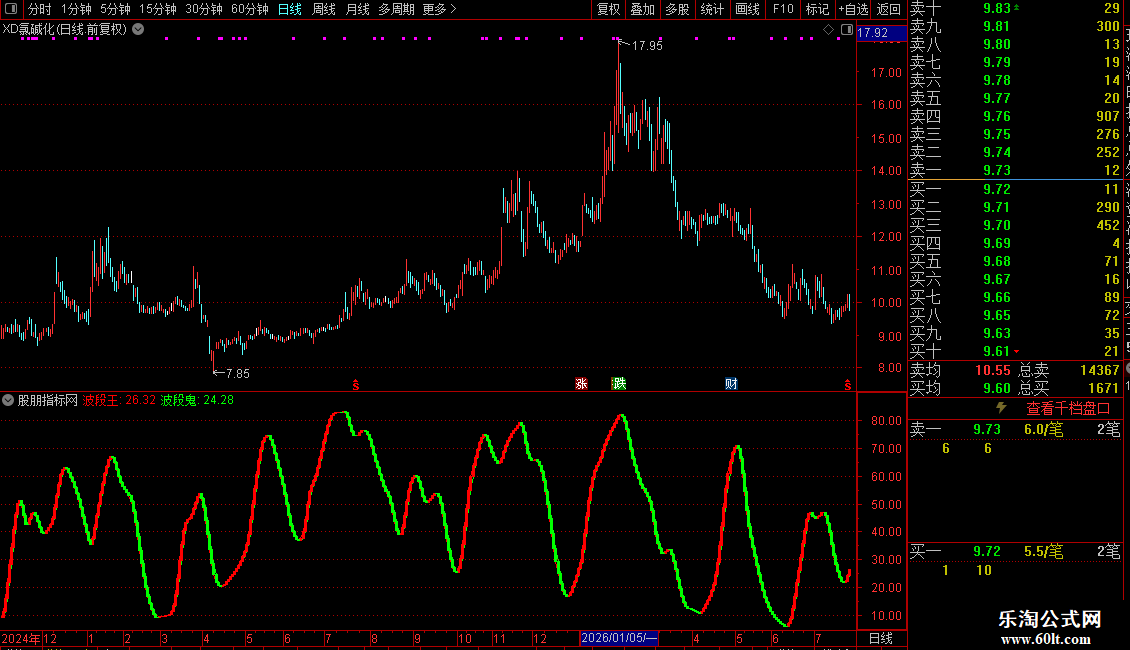Click the 卖均 10.55 average value

click(x=992, y=370)
